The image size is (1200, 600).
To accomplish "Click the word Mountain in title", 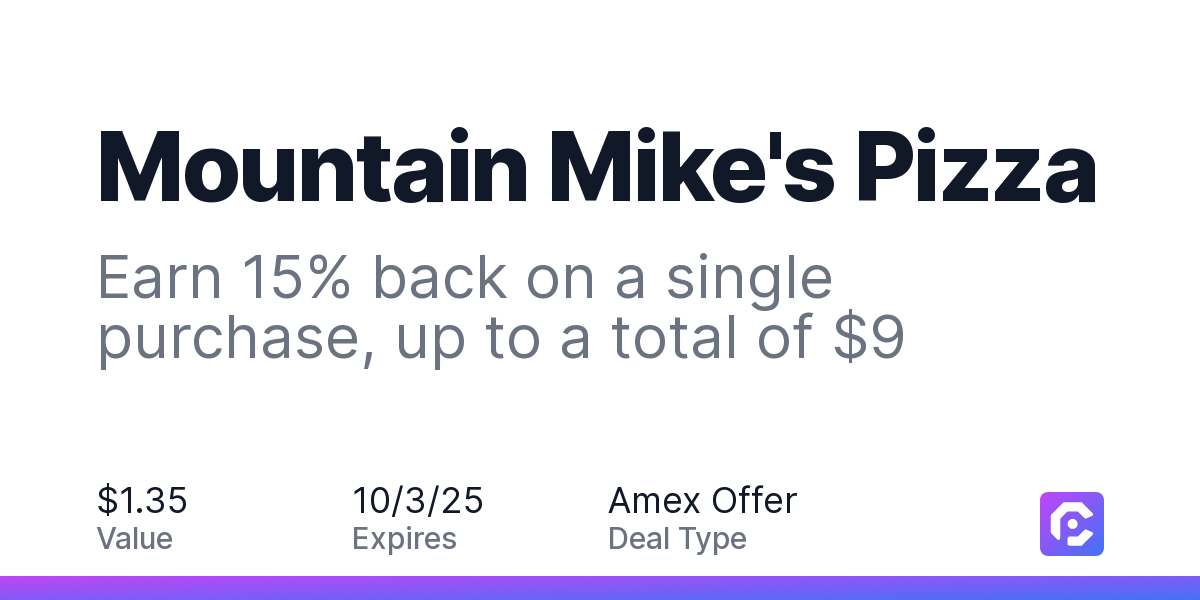I will tap(313, 168).
